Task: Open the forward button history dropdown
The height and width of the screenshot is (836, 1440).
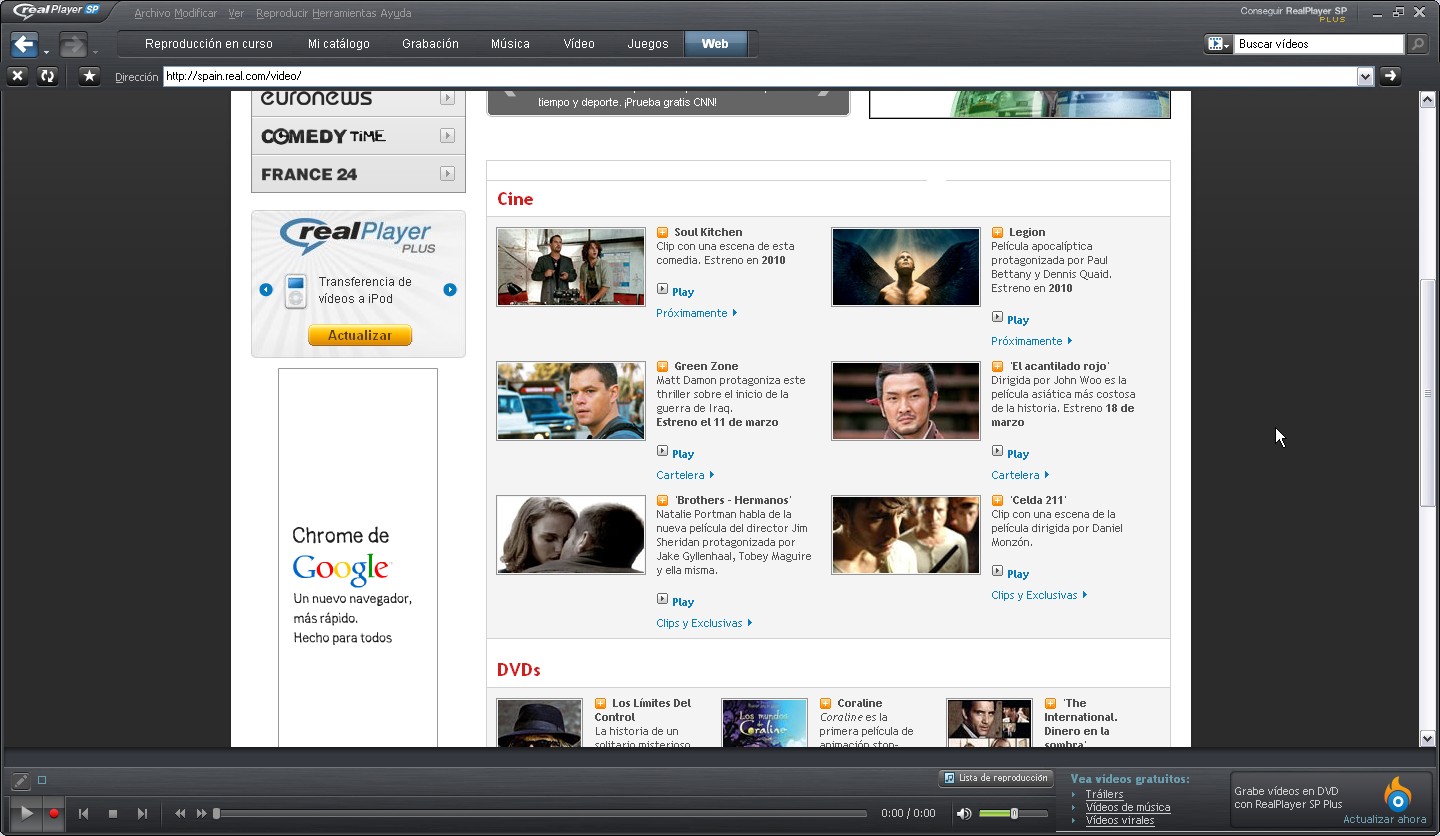Action: (95, 52)
